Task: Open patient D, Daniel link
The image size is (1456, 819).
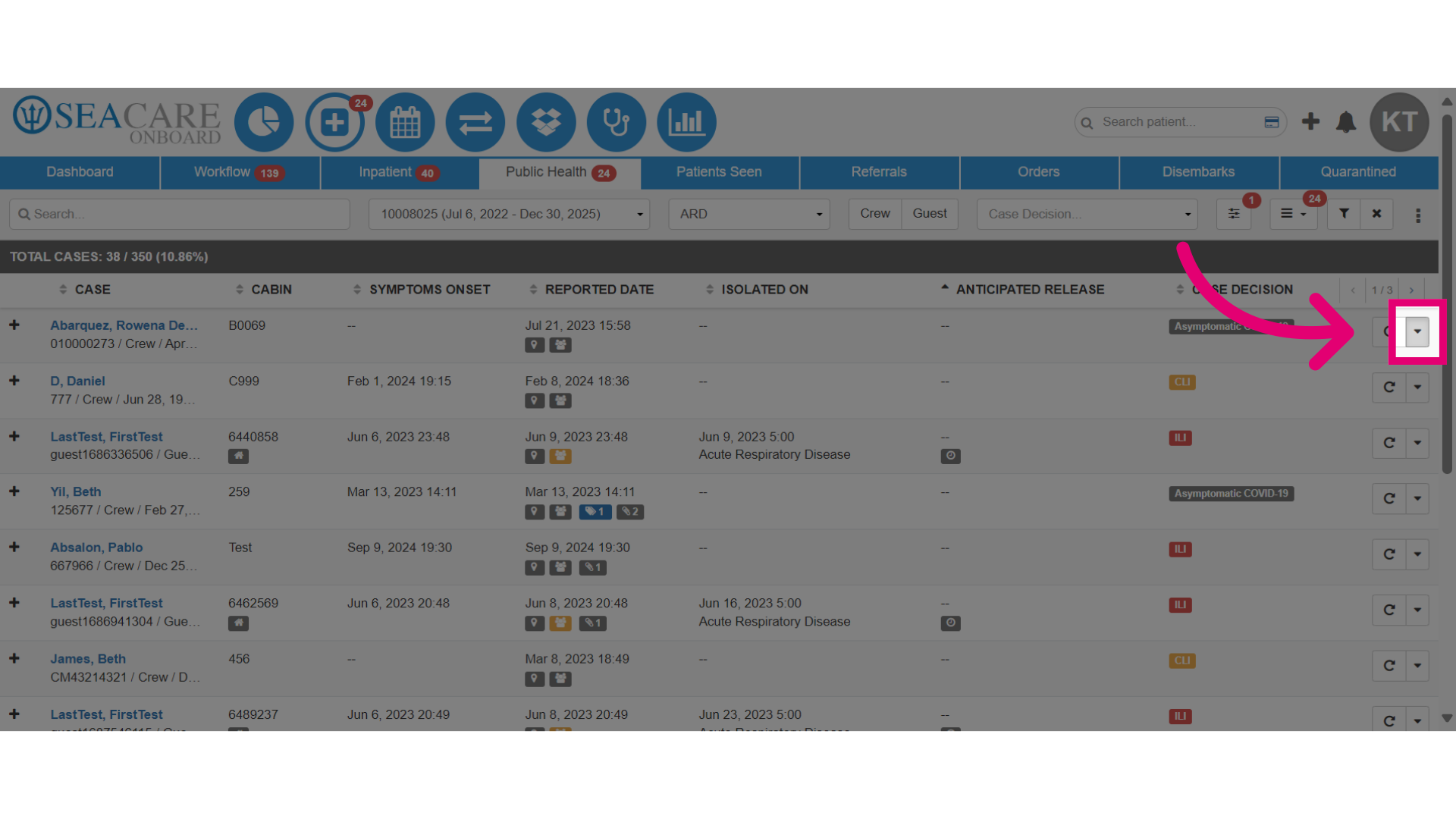Action: click(x=77, y=381)
